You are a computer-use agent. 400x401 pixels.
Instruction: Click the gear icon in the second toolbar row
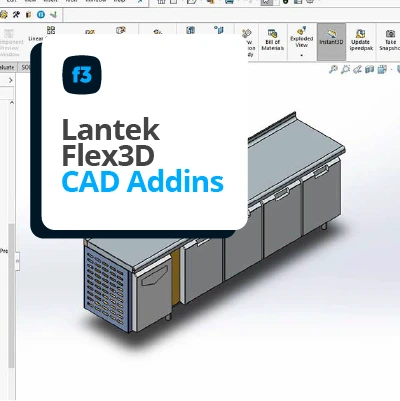(3, 15)
